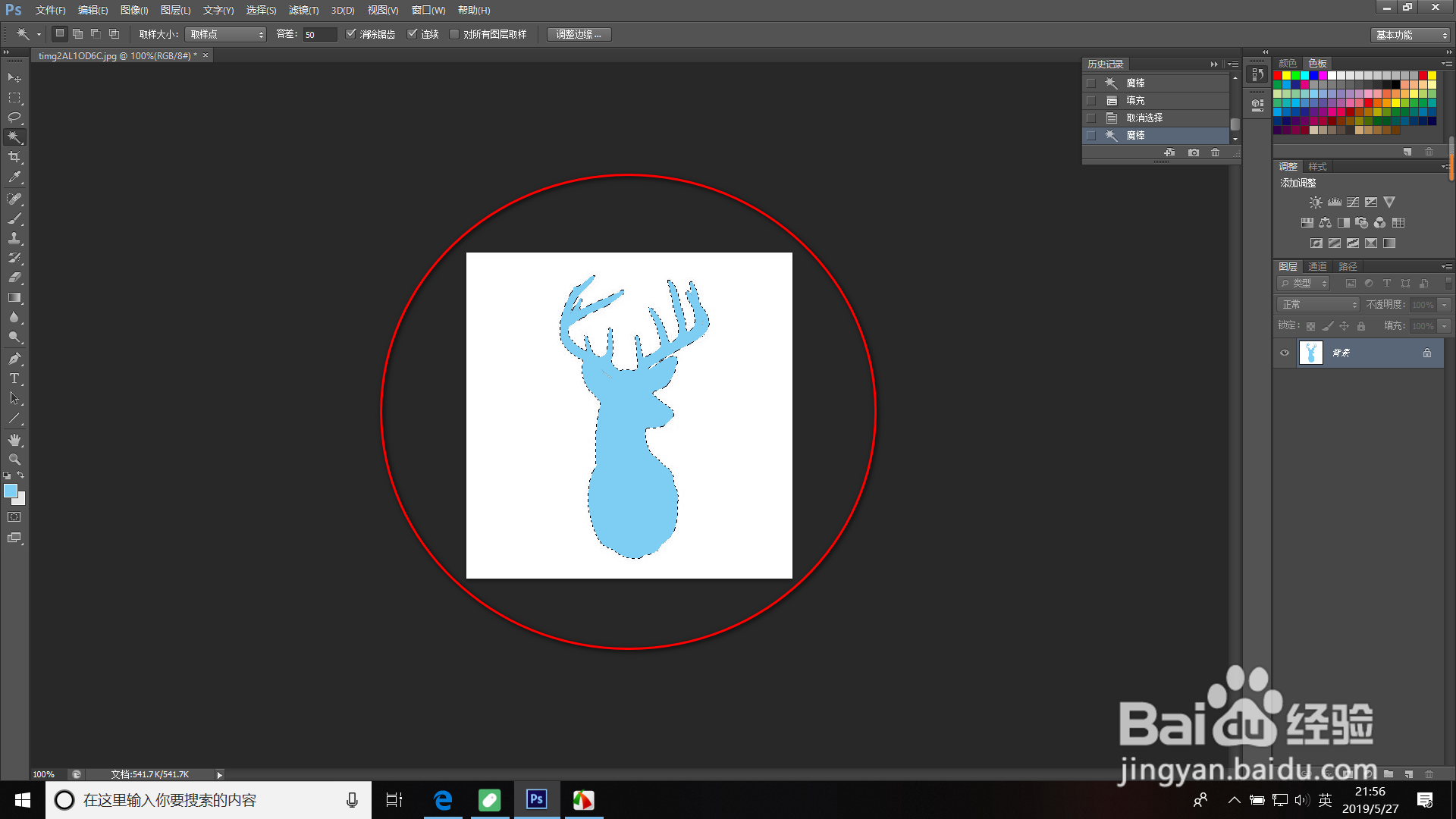Select the Zoom tool
The height and width of the screenshot is (819, 1456).
14,460
